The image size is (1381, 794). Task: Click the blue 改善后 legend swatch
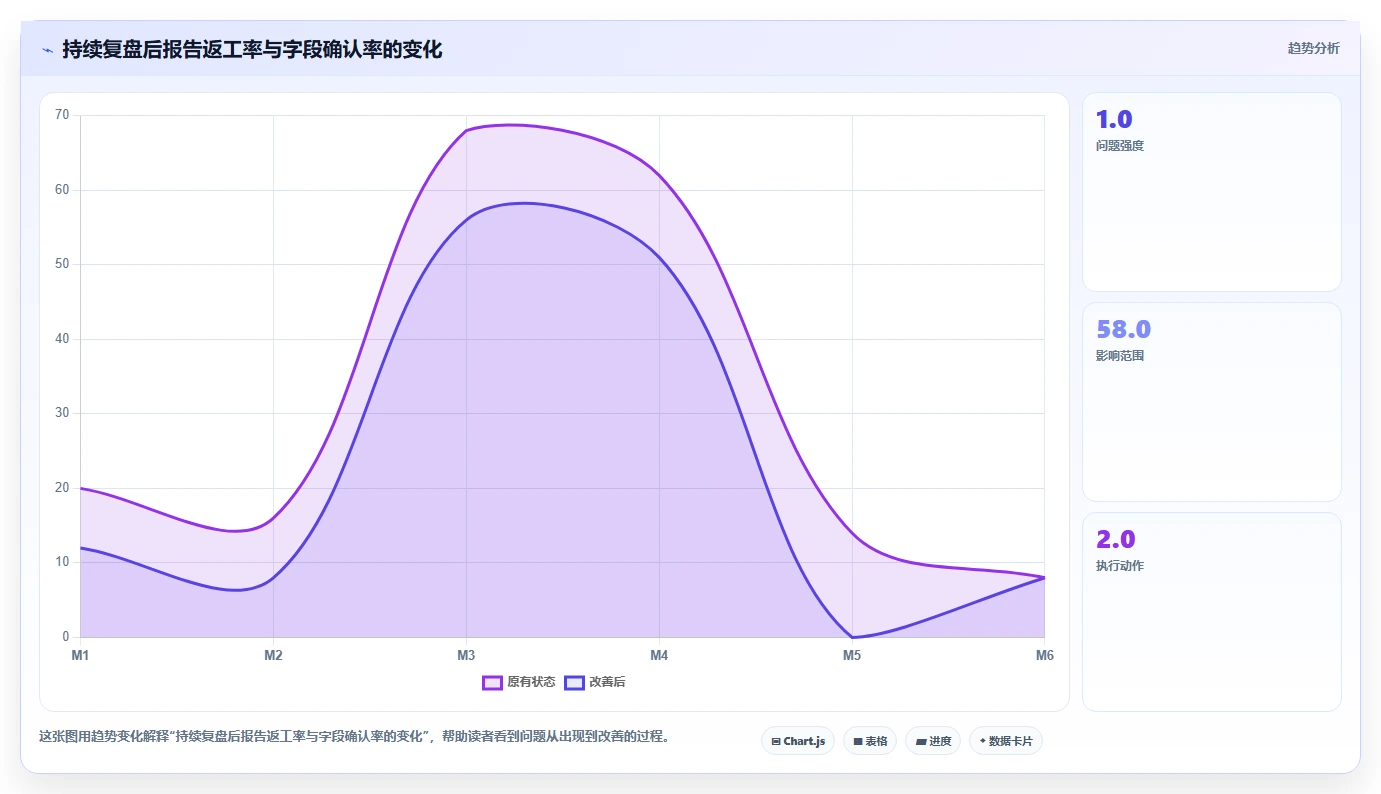coord(574,682)
